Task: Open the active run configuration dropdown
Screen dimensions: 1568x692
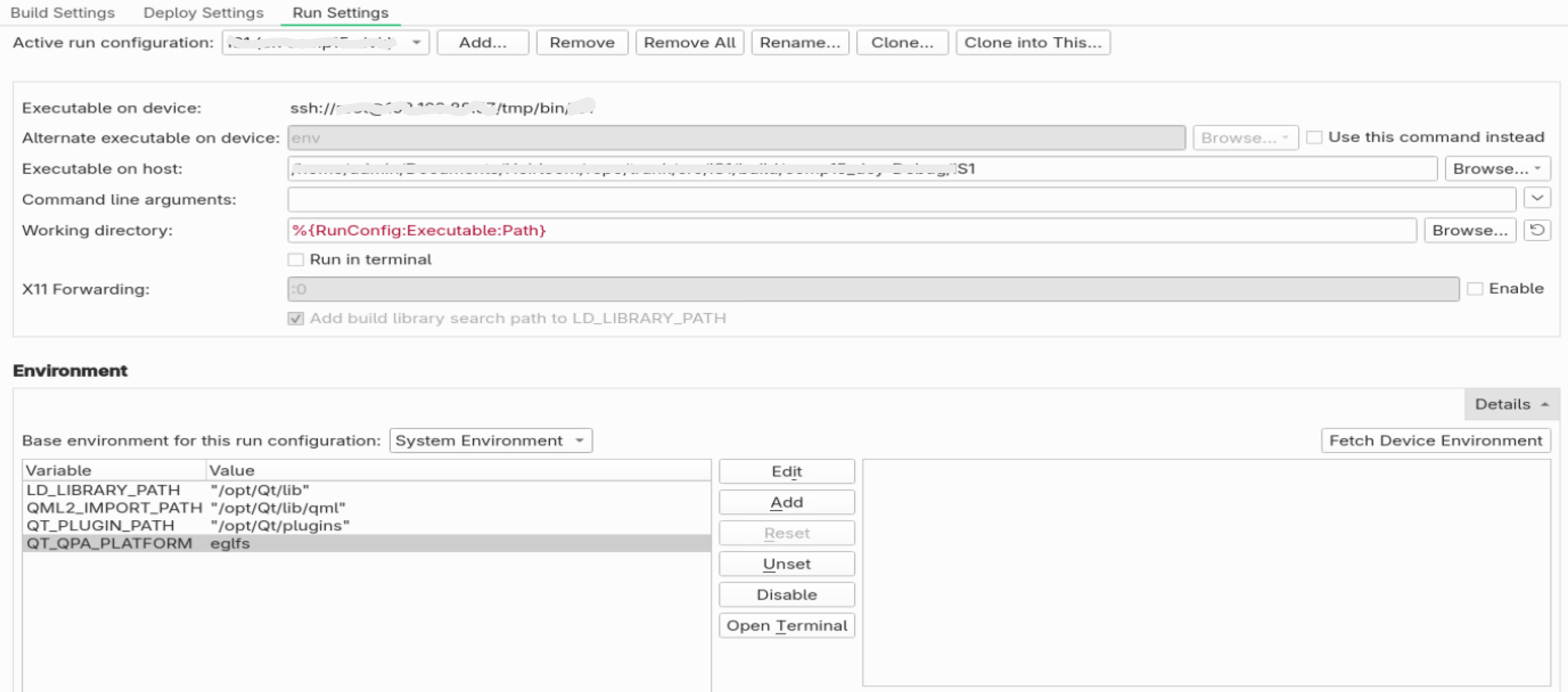Action: click(x=325, y=43)
